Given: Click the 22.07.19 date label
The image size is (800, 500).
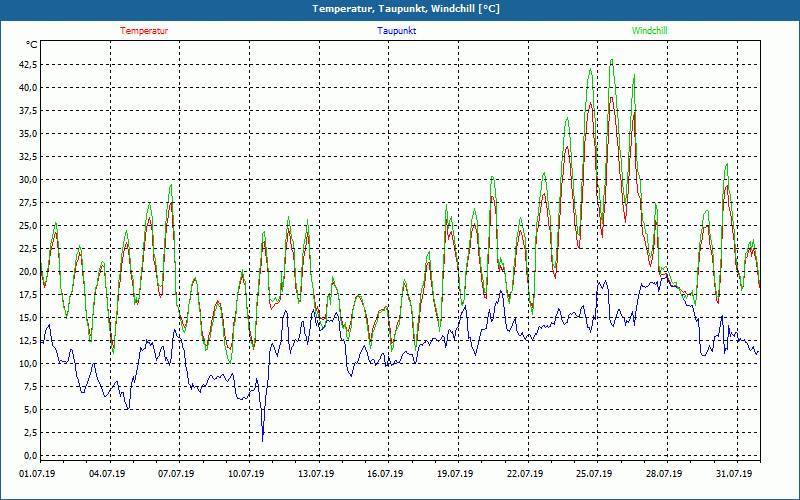Looking at the screenshot, I should click(x=525, y=473).
